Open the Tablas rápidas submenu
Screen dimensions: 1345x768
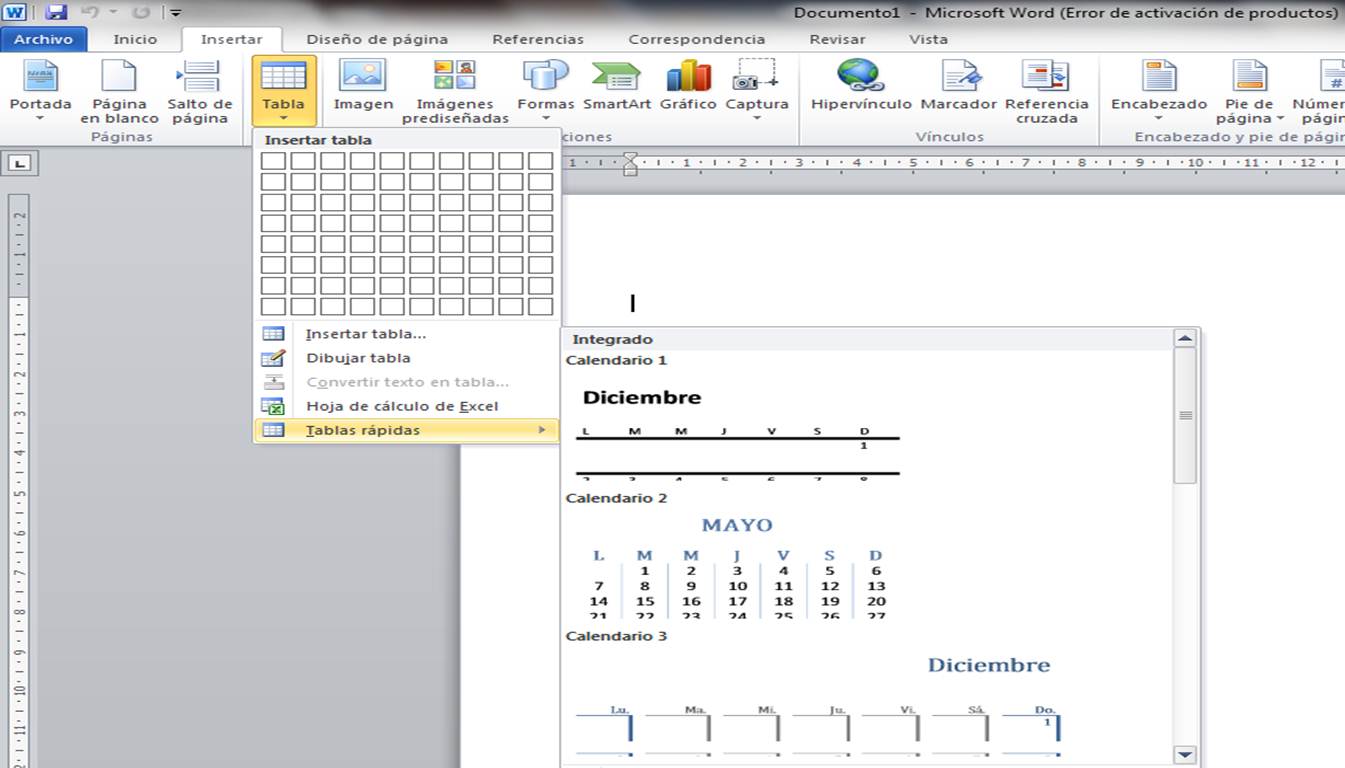click(x=406, y=430)
